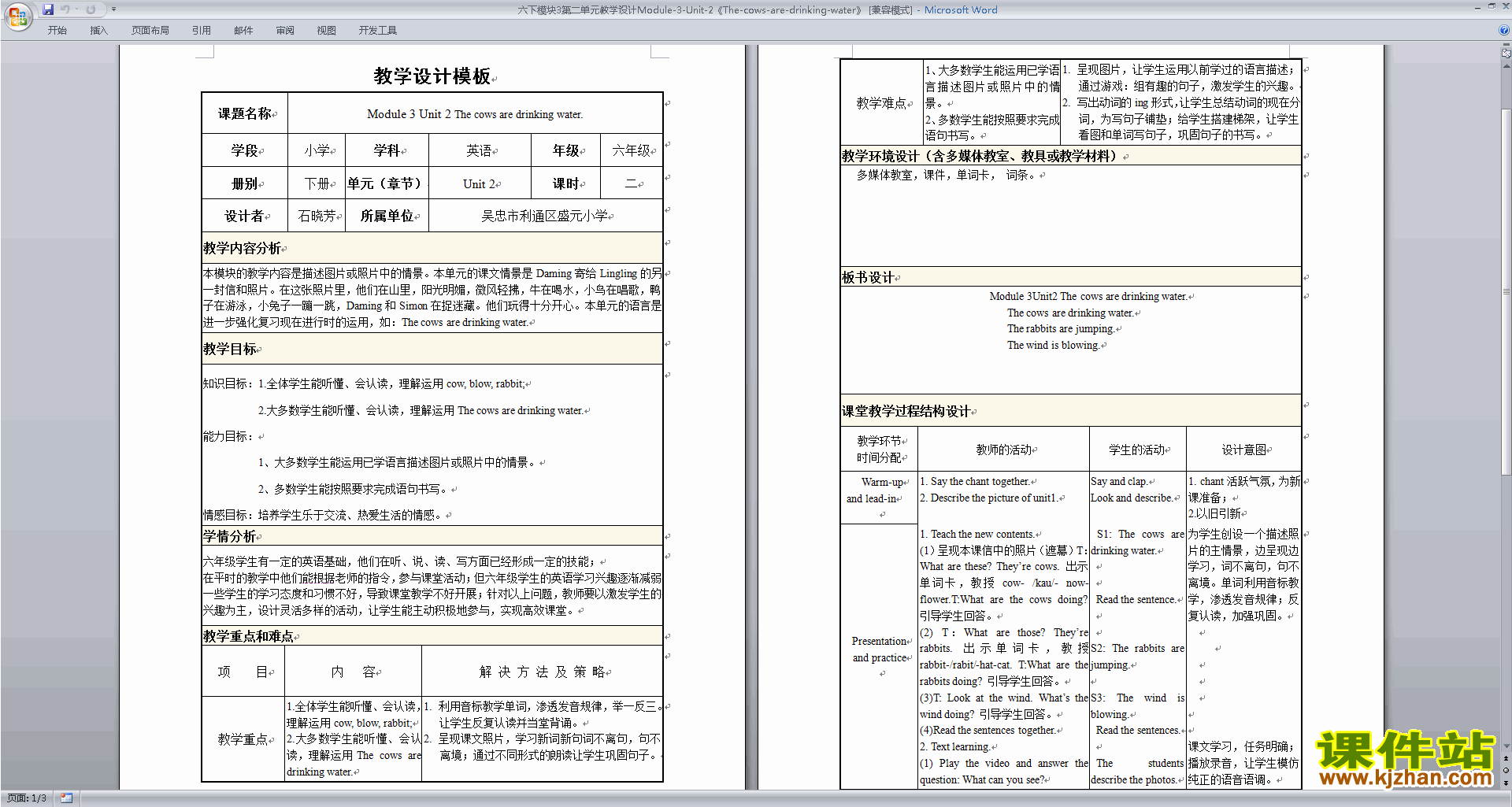The height and width of the screenshot is (807, 1512).
Task: Open the 页面布局 ribbon tab
Action: point(150,31)
